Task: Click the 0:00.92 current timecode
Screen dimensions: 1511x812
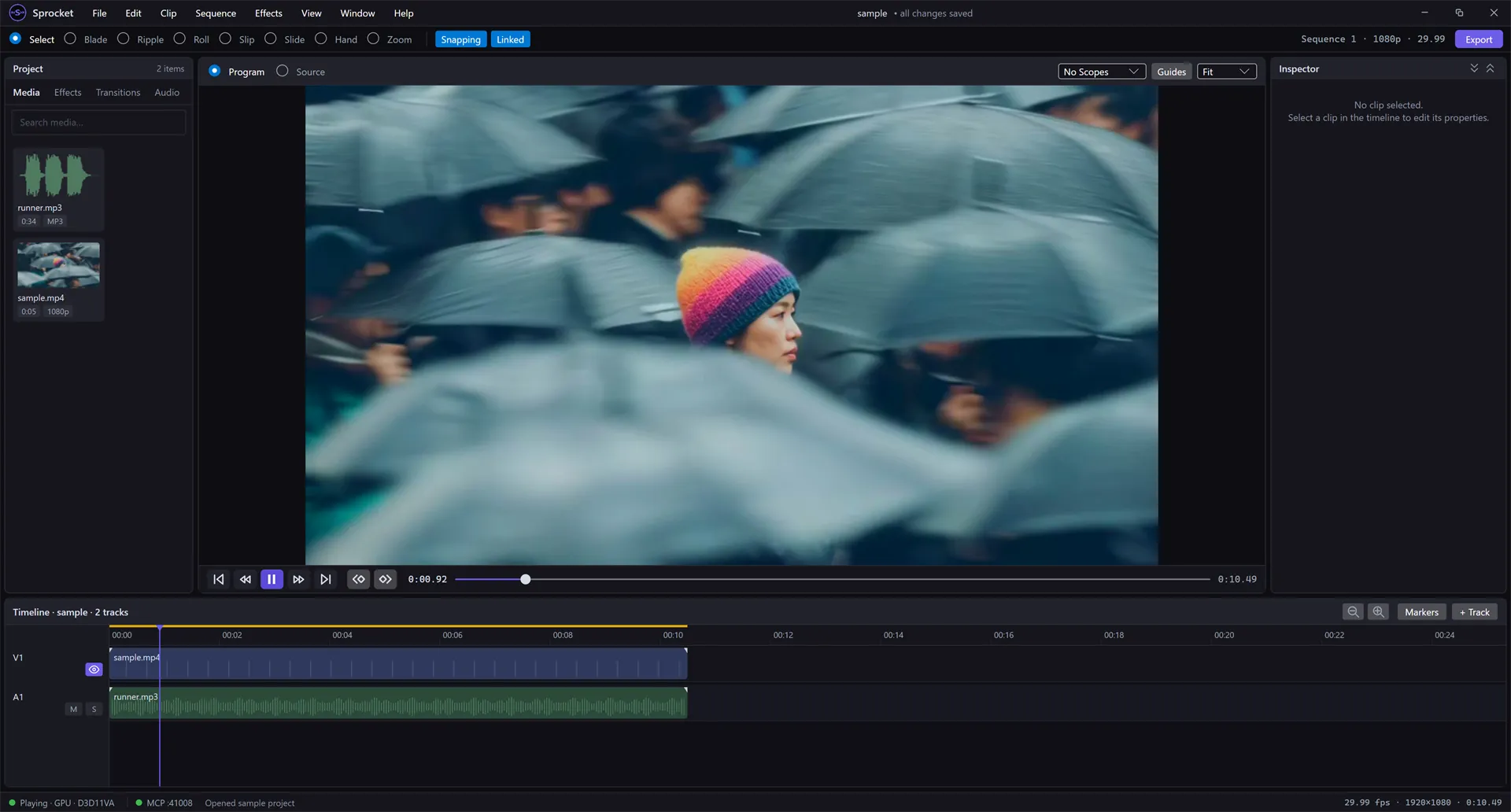Action: pos(427,579)
